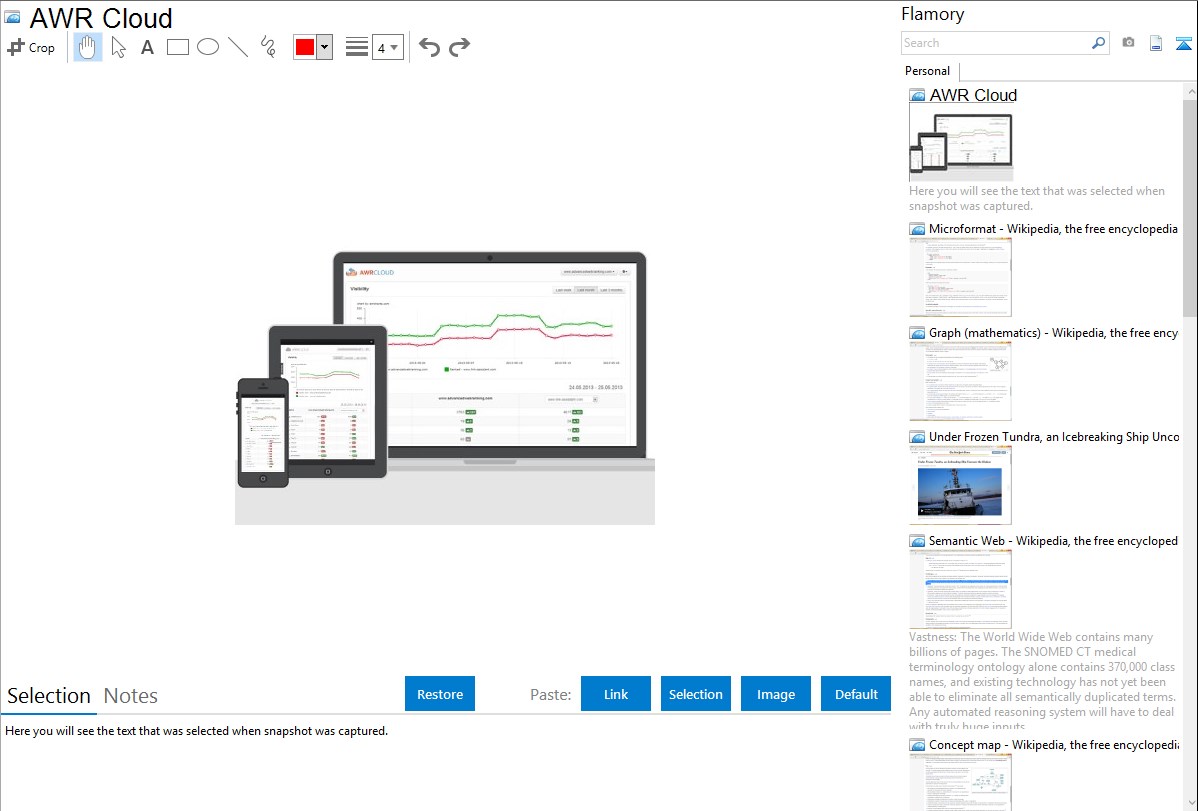Open Semantic Web snapshot thumbnail
The image size is (1198, 811).
[x=960, y=589]
